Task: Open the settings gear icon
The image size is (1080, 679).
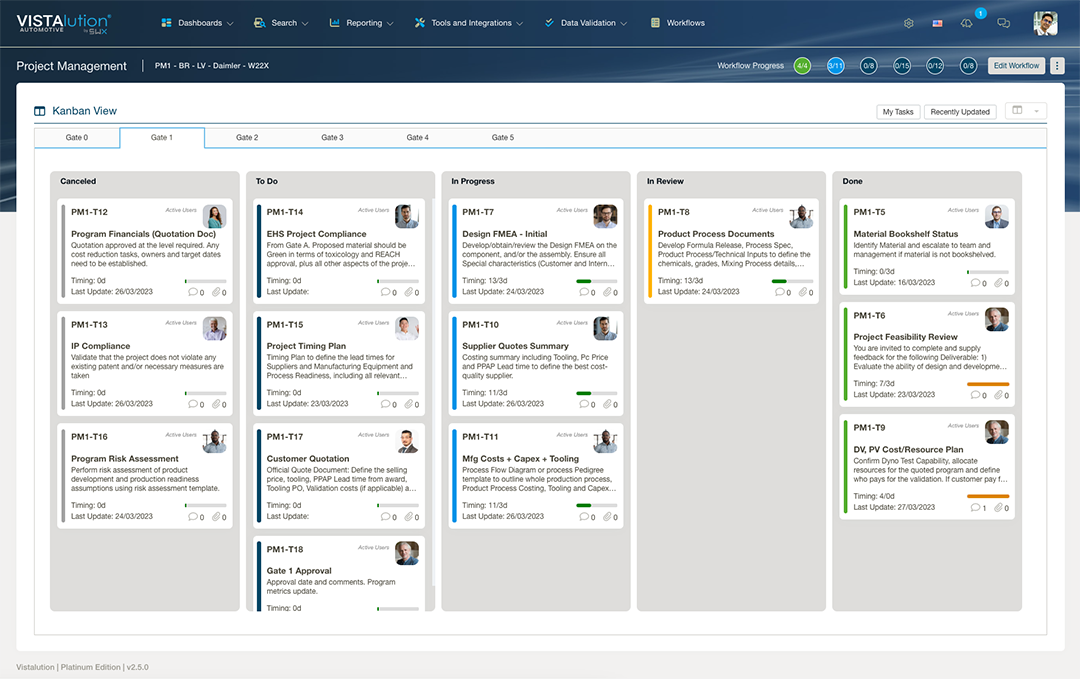Action: (x=908, y=23)
